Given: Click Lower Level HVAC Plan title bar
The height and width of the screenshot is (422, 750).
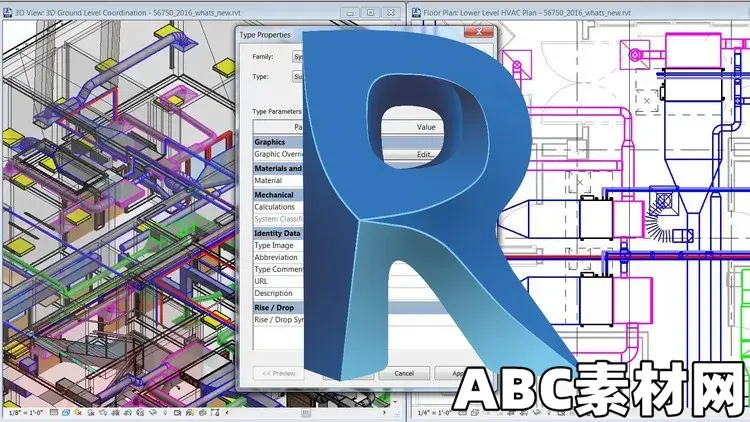Looking at the screenshot, I should click(527, 12).
